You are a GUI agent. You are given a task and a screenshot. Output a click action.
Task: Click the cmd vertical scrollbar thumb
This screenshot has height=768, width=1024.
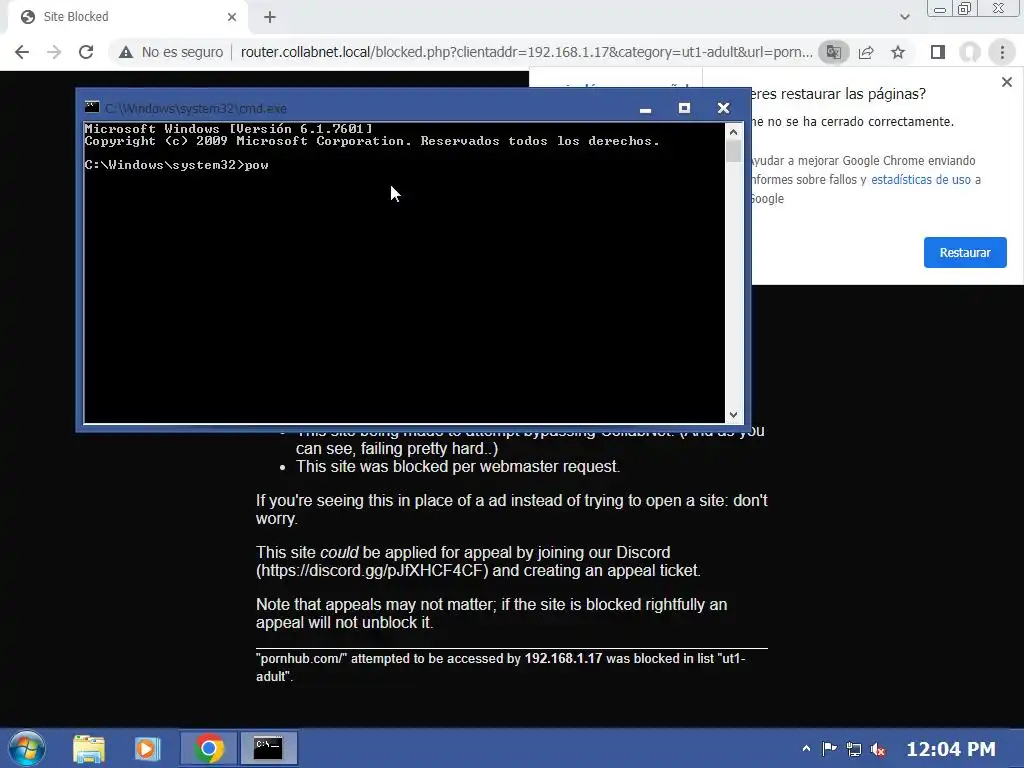[733, 152]
